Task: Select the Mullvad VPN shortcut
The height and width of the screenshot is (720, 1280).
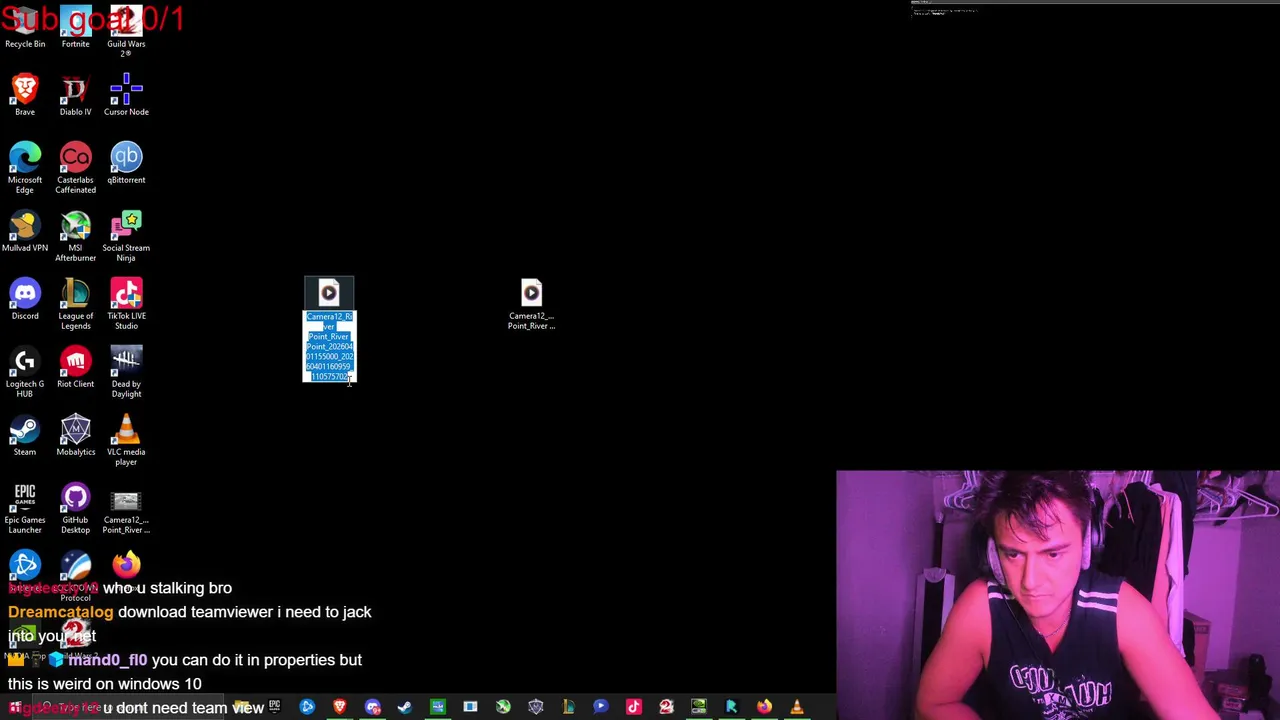Action: [25, 231]
